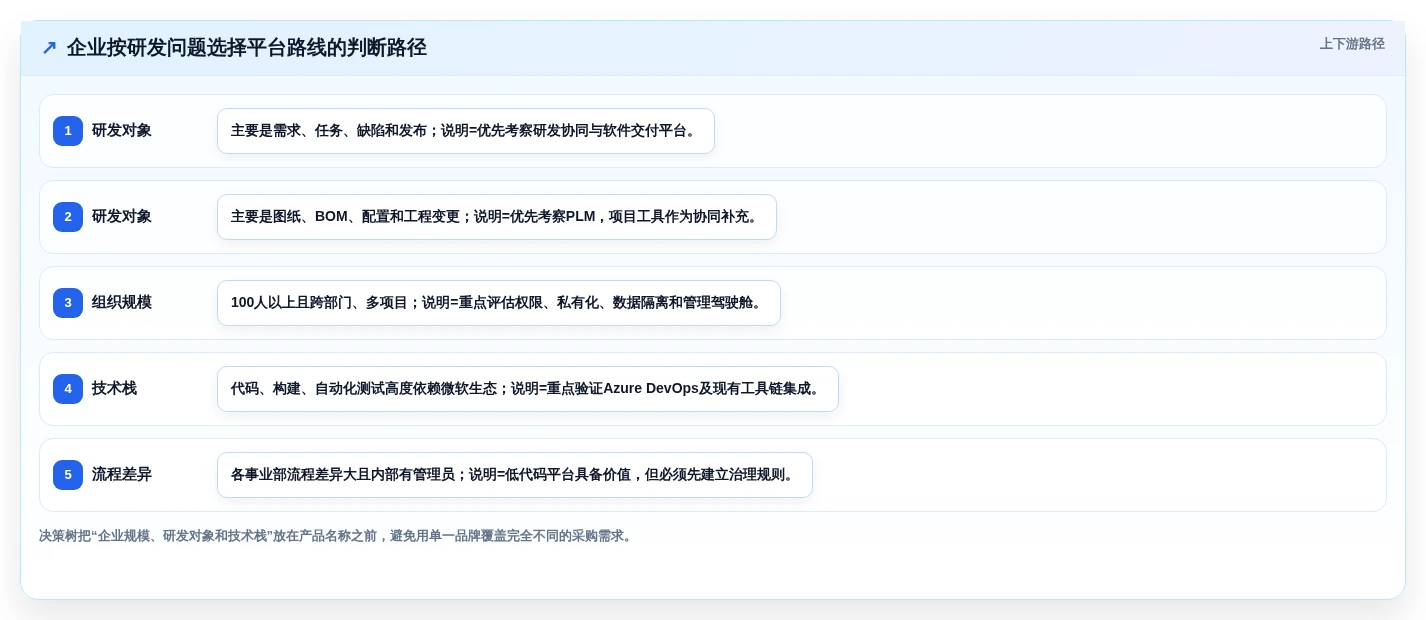Click the 上下游路径 label in the header
The width and height of the screenshot is (1426, 620).
click(x=1352, y=44)
